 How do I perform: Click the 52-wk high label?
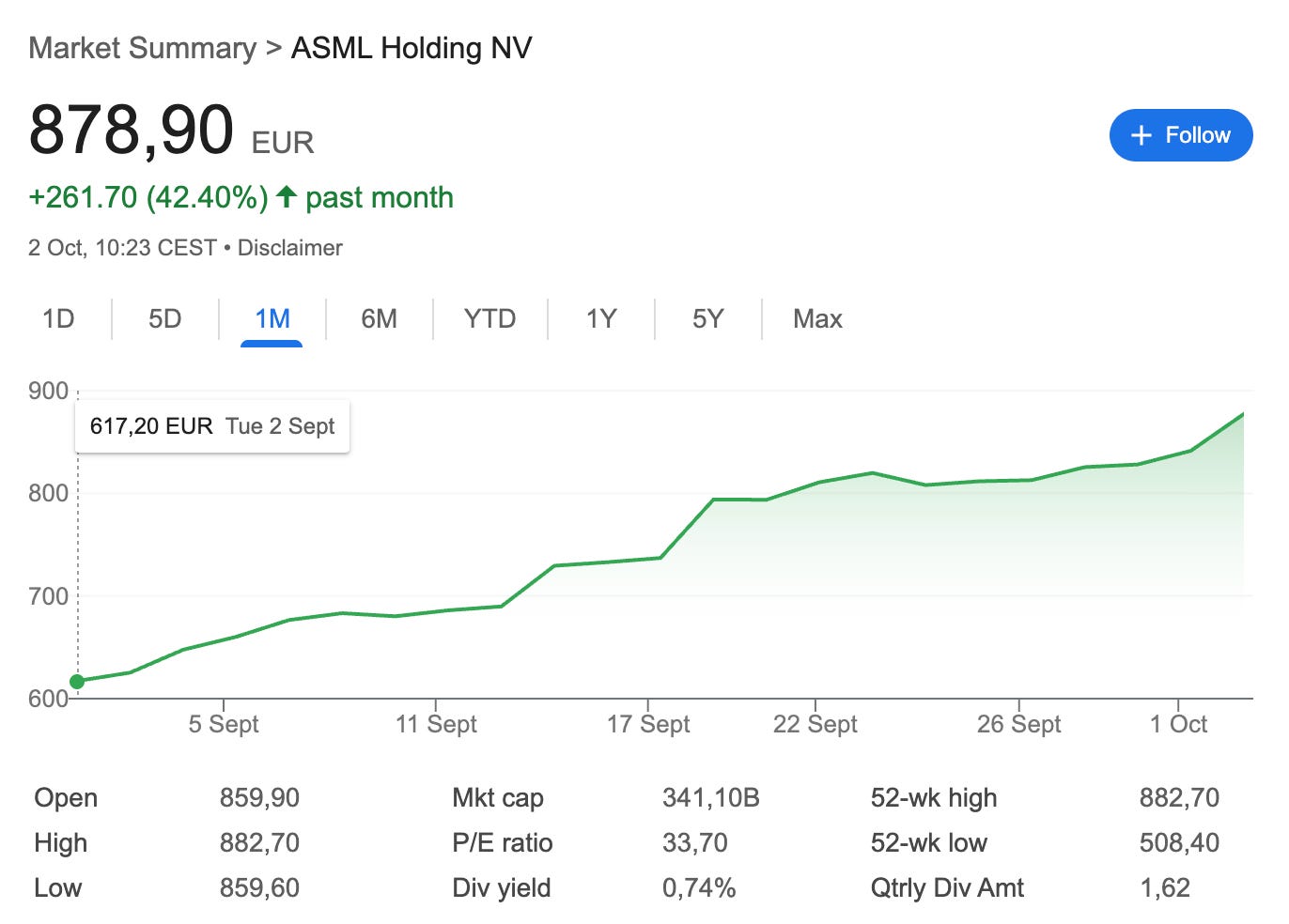[x=934, y=798]
